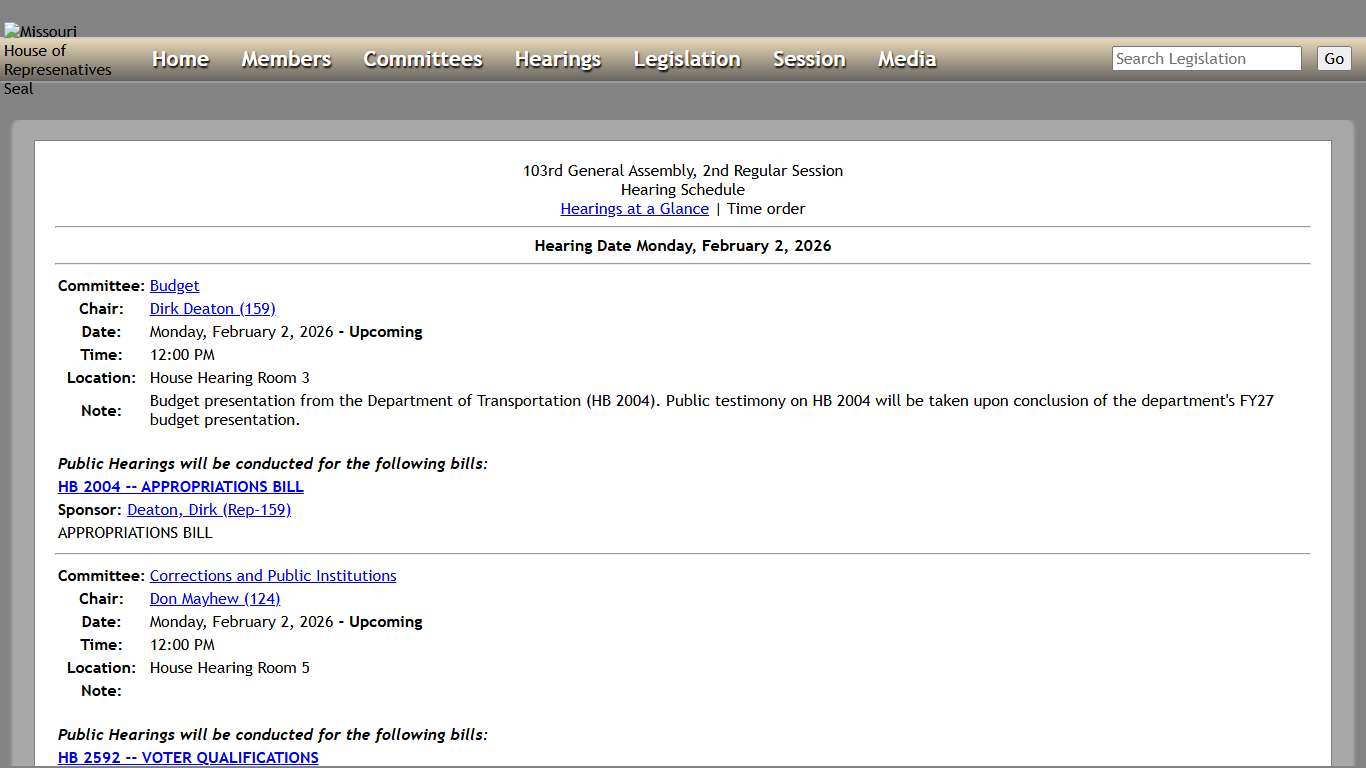This screenshot has width=1366, height=768.
Task: Click the Hearing Schedule header area
Action: [x=683, y=189]
